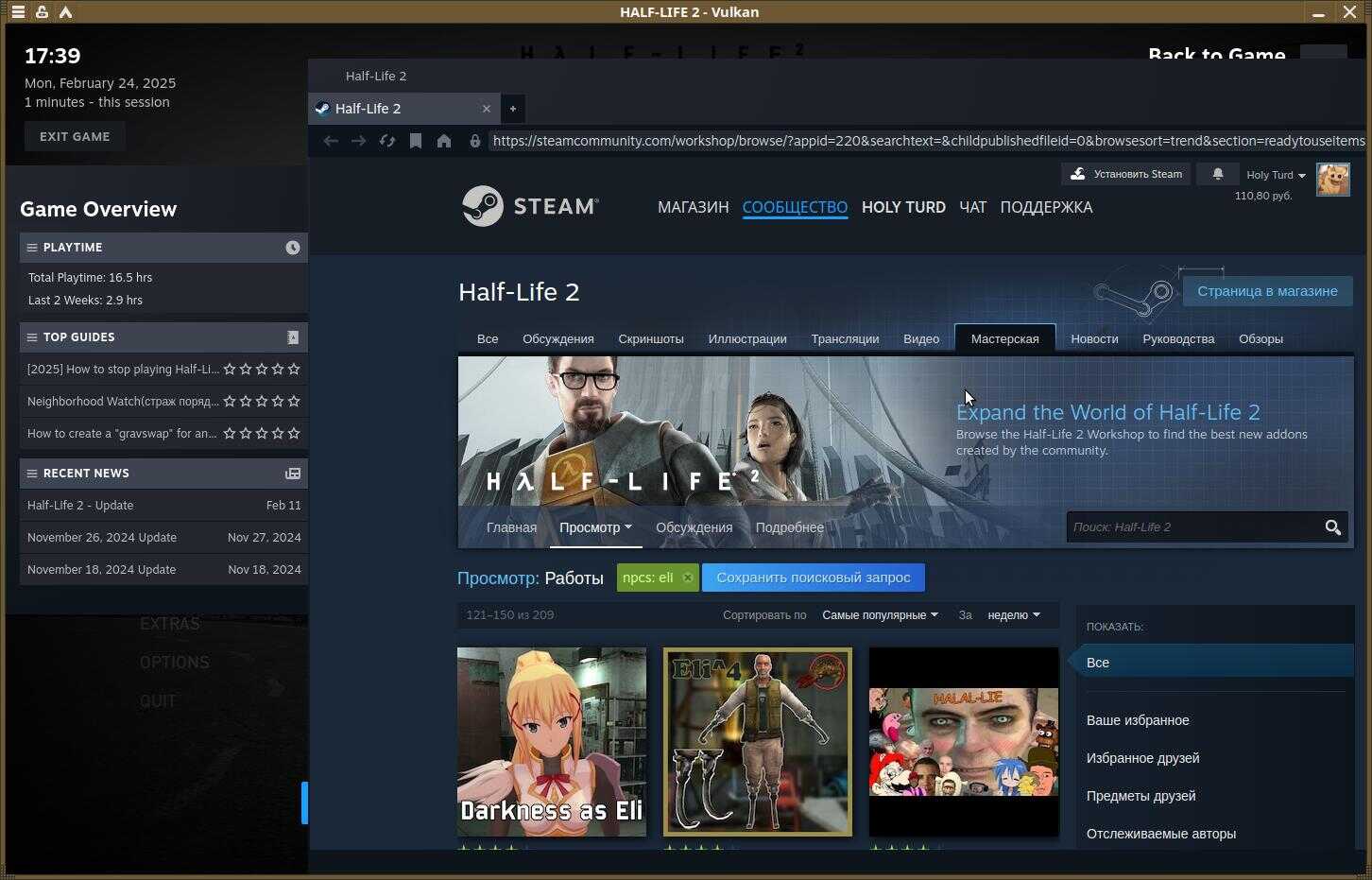Switch to the Все hub tab
Screen dimensions: 1372x880
488,338
